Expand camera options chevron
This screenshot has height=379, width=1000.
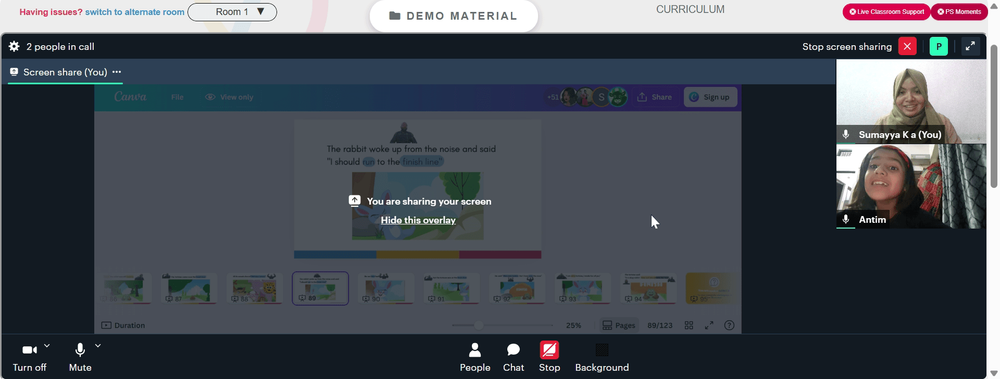[x=47, y=346]
